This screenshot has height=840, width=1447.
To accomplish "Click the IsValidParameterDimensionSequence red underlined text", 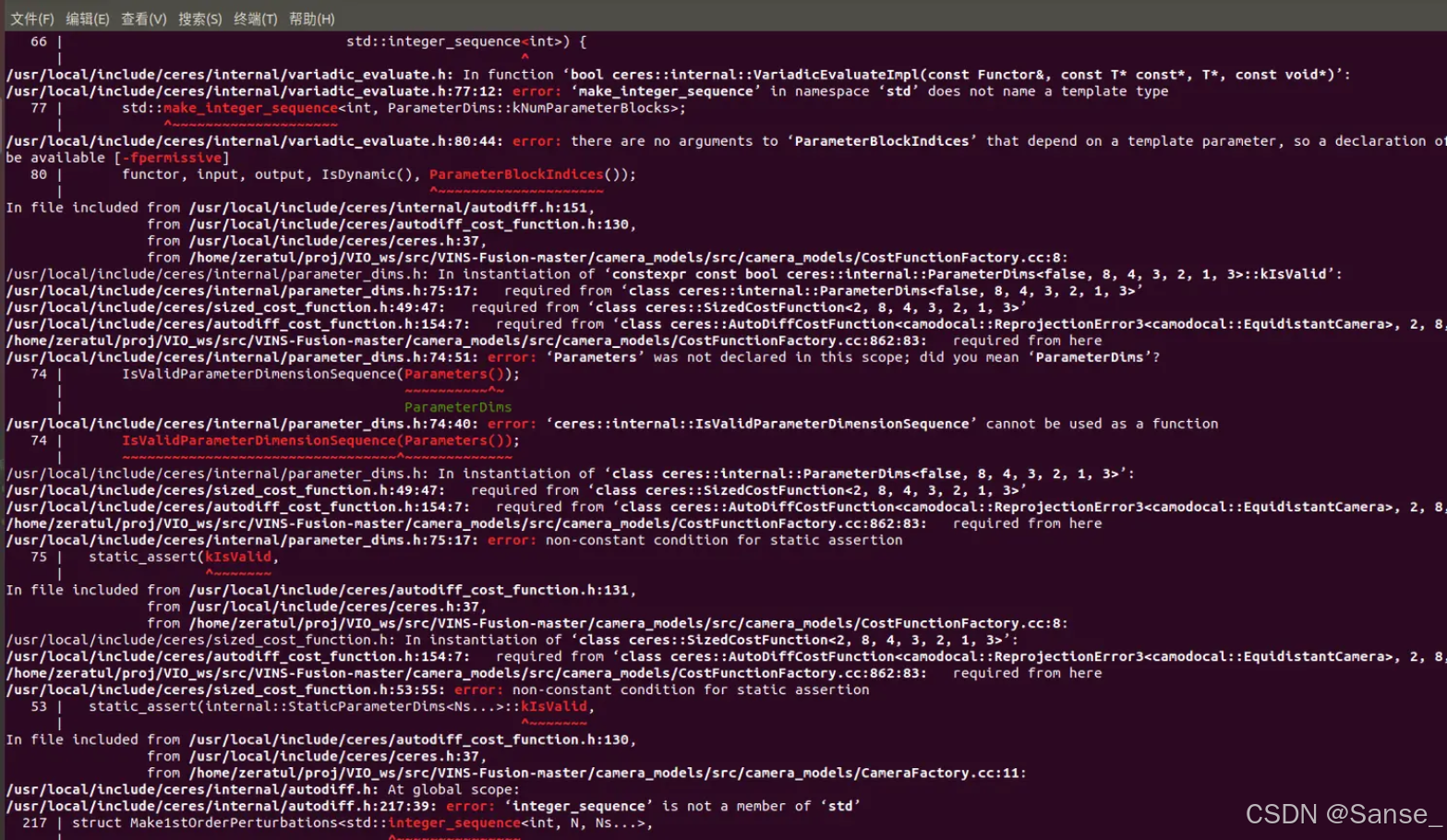I will tap(257, 440).
